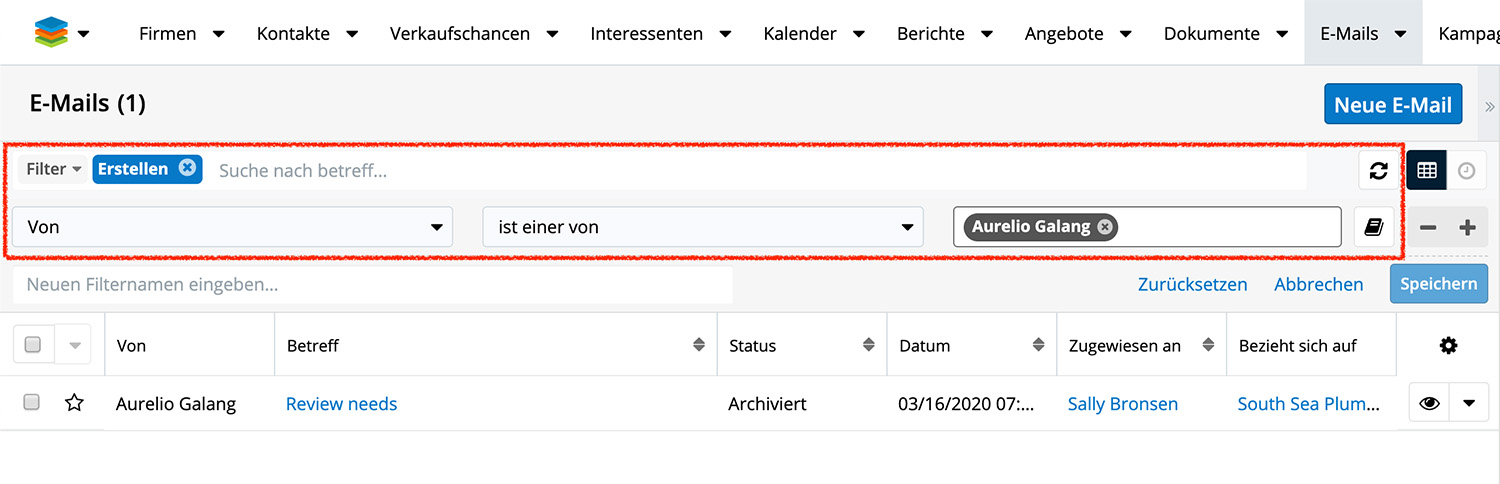Open column settings gear icon
The width and height of the screenshot is (1500, 484).
point(1448,346)
